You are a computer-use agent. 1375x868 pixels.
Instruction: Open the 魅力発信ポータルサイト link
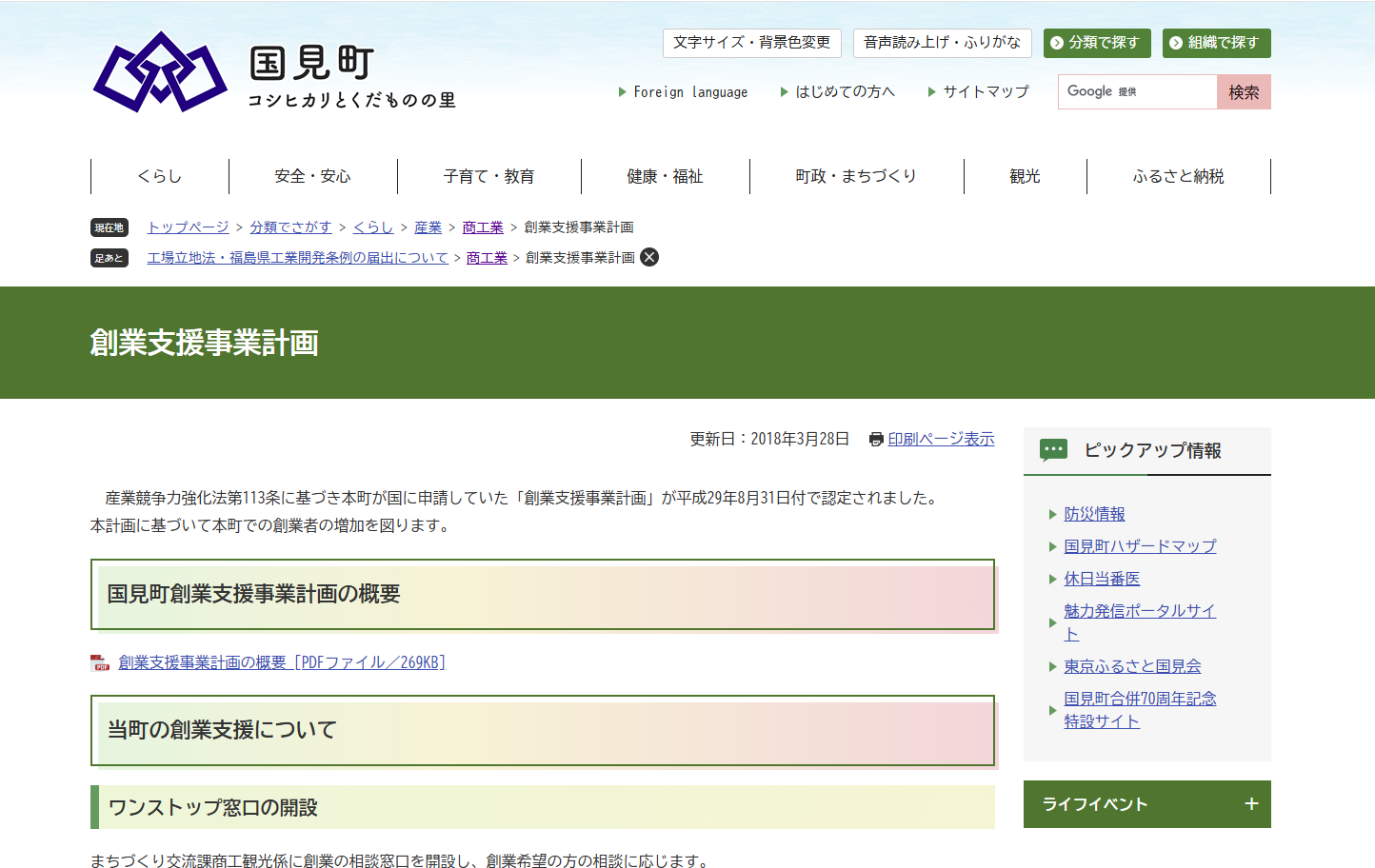click(x=1140, y=622)
